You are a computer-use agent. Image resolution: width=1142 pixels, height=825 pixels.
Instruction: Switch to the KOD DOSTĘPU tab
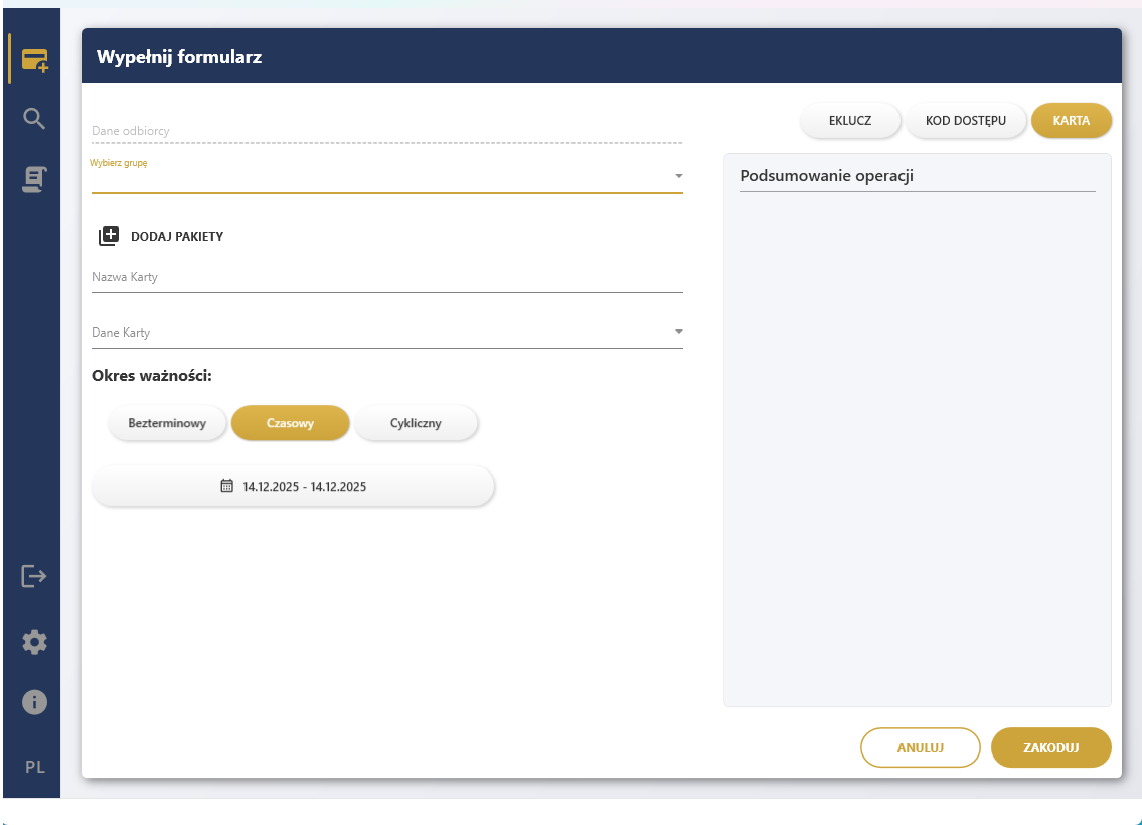point(966,120)
